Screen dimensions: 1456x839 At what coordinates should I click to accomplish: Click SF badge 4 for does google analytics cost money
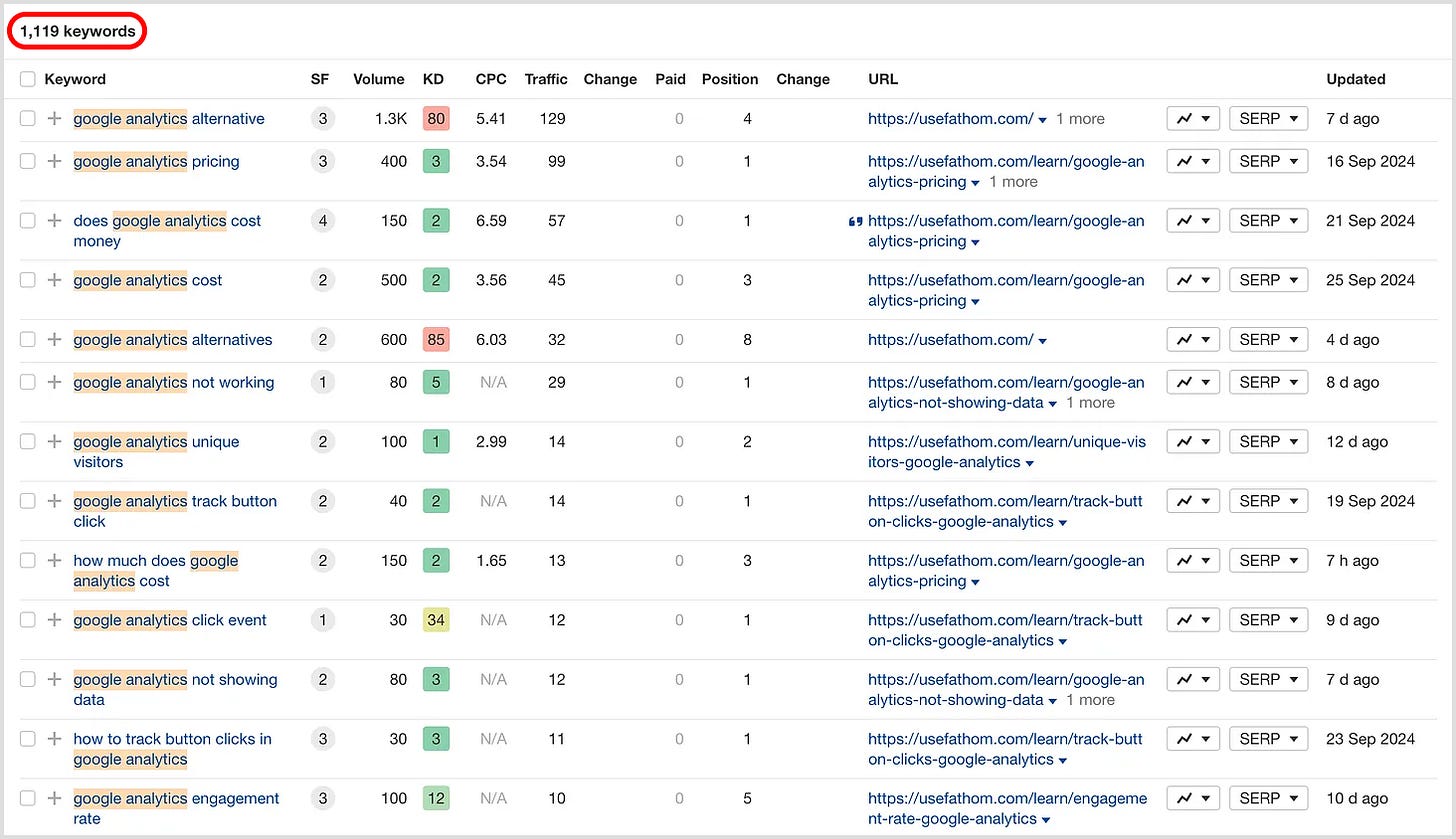[322, 221]
